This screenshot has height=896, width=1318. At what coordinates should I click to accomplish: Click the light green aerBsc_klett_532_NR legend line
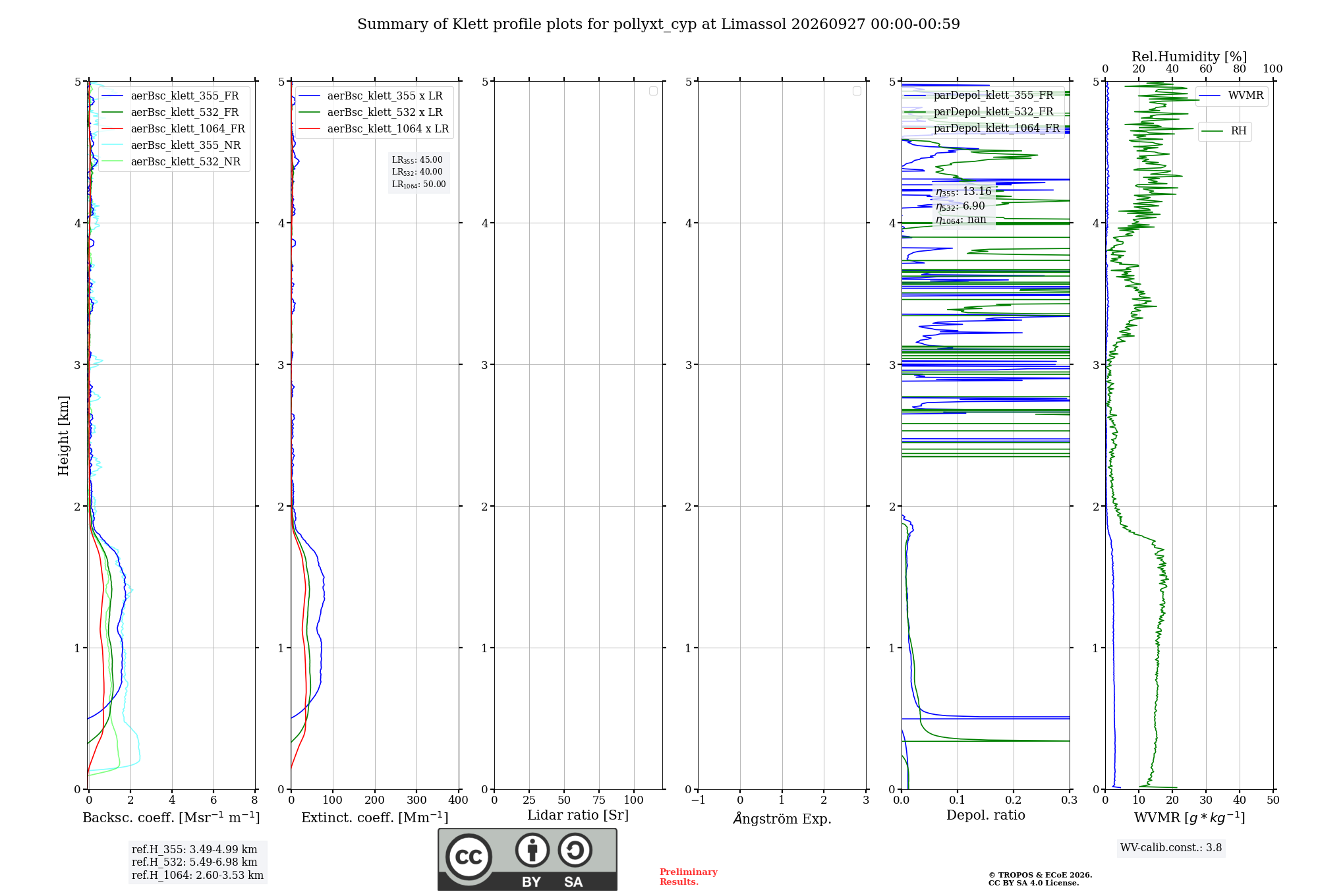tap(112, 162)
